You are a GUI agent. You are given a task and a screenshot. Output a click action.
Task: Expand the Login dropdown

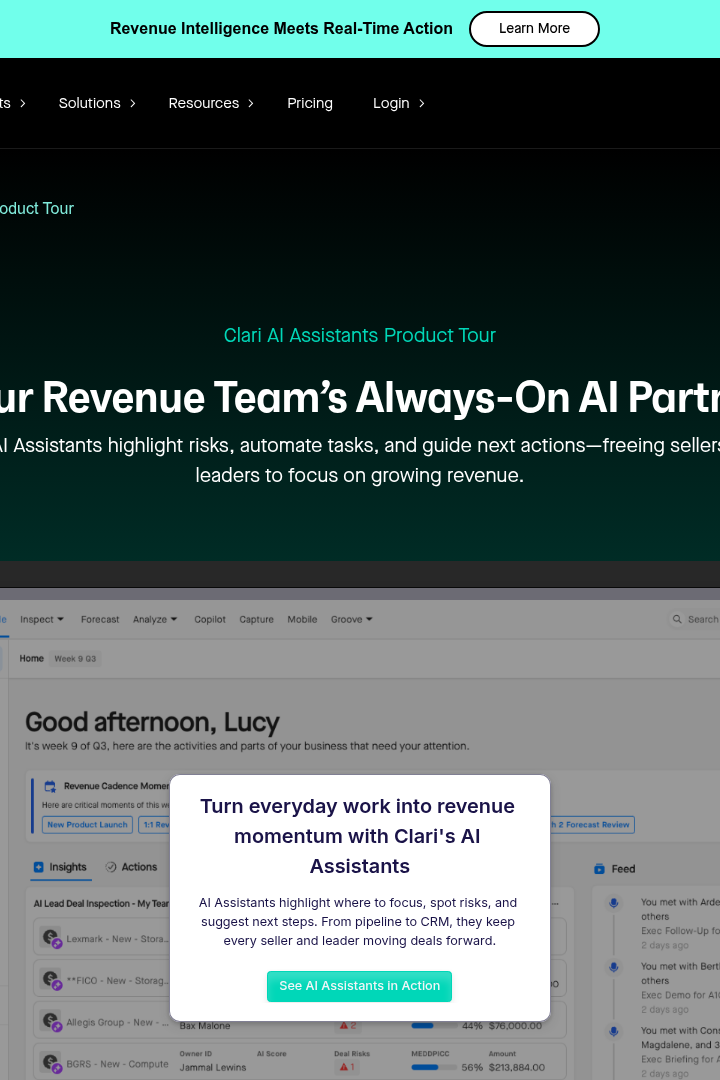click(x=398, y=103)
